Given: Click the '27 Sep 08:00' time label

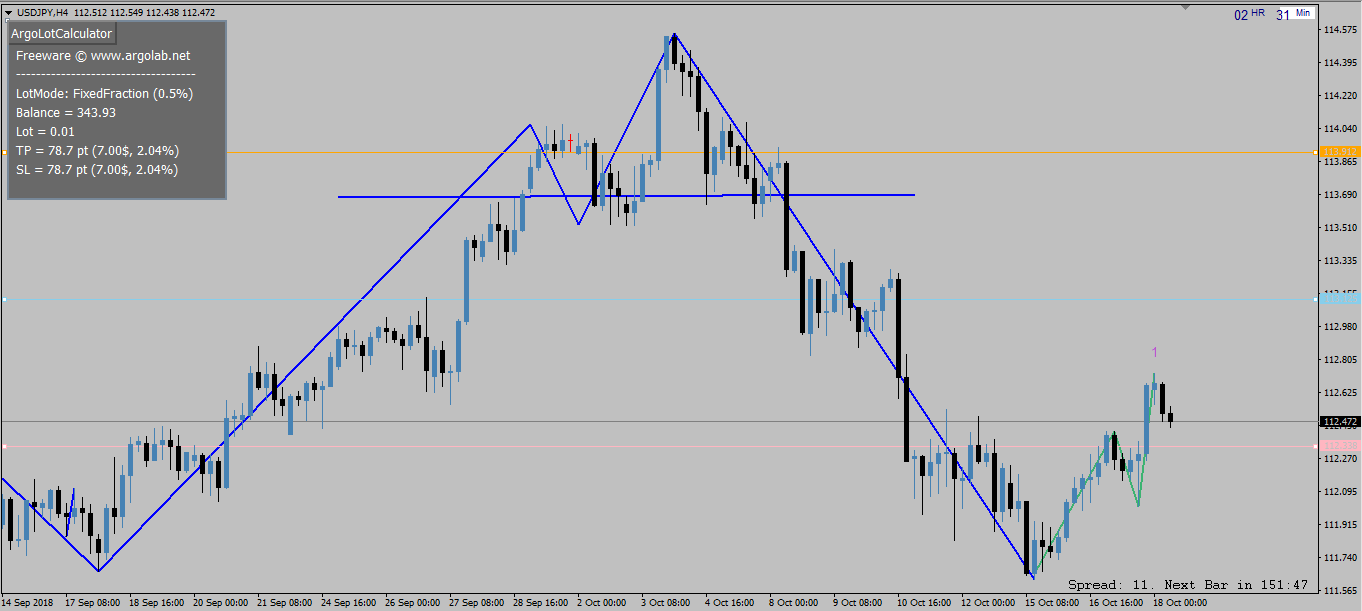Looking at the screenshot, I should [477, 604].
